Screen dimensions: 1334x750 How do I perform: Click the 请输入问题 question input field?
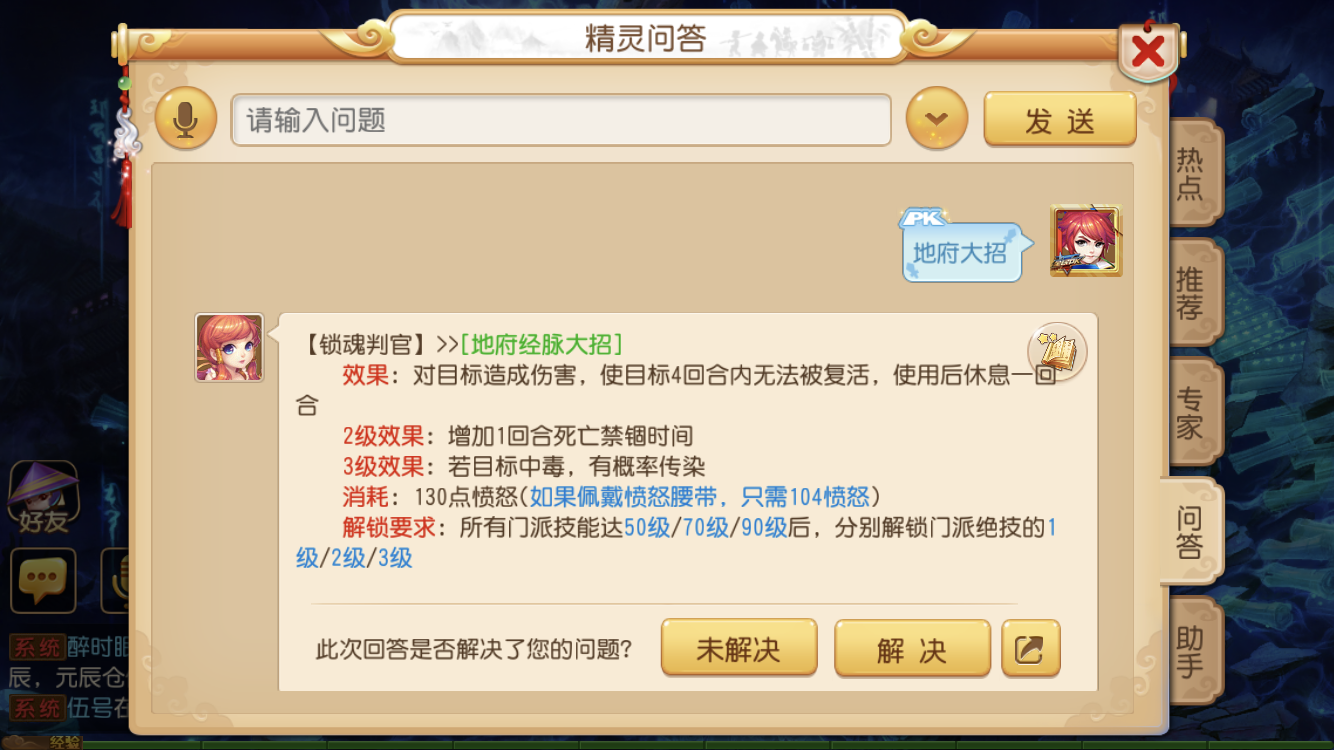click(x=561, y=120)
